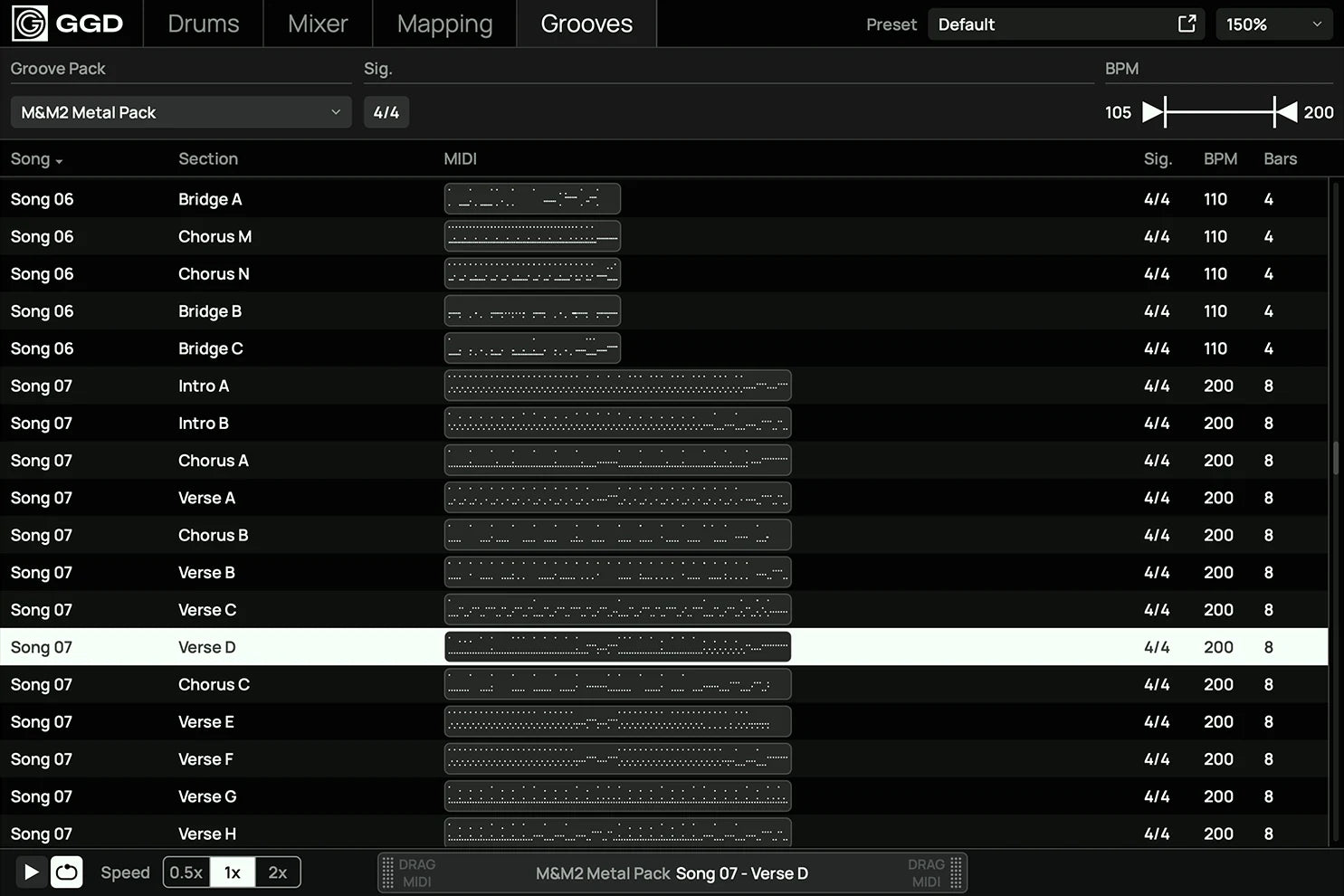Image resolution: width=1344 pixels, height=896 pixels.
Task: Open the 150% zoom dropdown
Action: click(x=1273, y=24)
